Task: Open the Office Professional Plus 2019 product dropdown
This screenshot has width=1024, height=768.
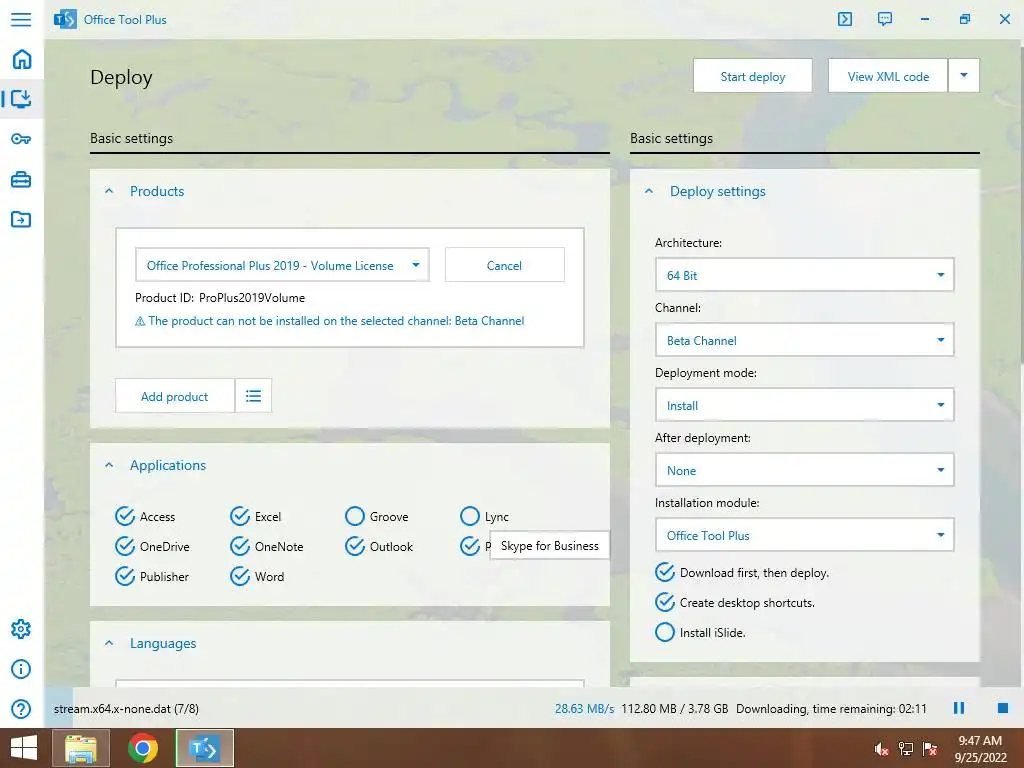Action: [282, 265]
